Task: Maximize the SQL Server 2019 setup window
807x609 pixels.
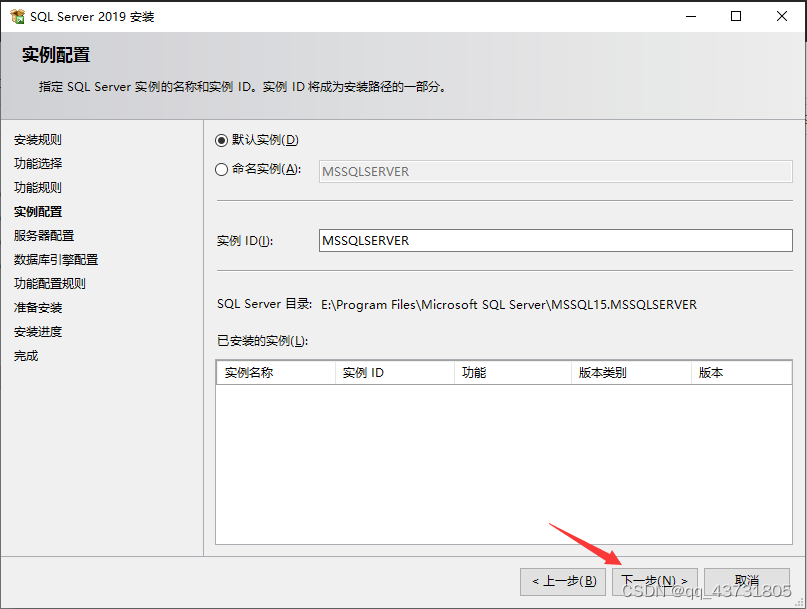Action: [x=736, y=16]
